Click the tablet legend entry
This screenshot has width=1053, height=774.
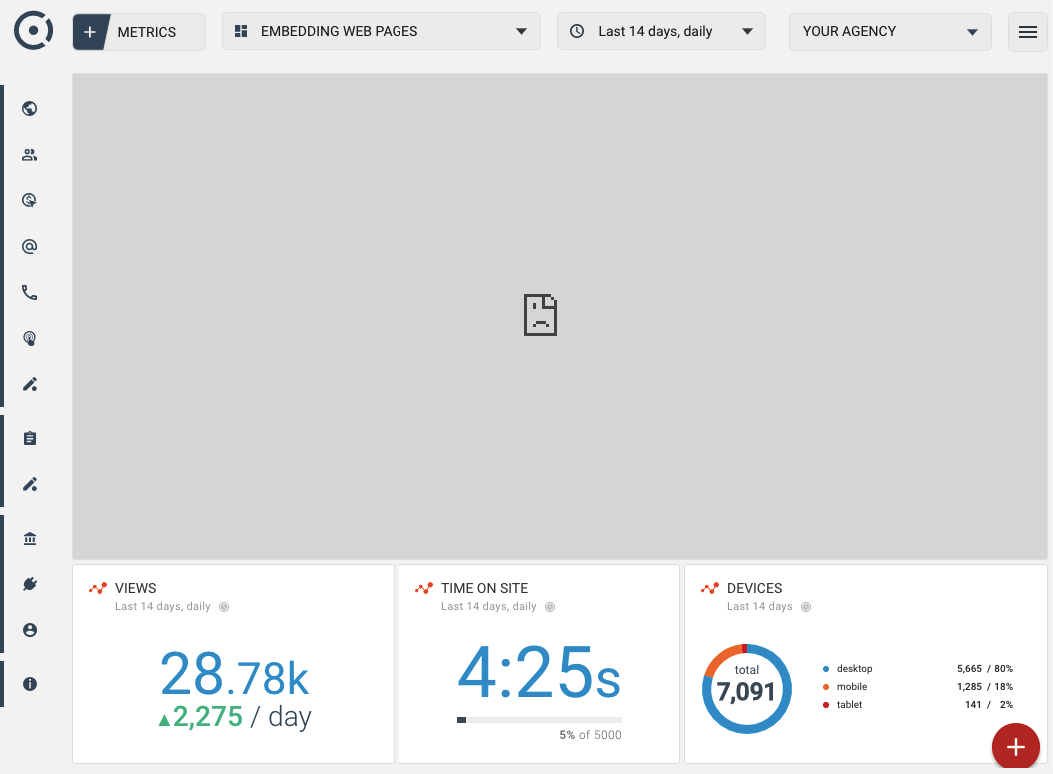pyautogui.click(x=849, y=705)
